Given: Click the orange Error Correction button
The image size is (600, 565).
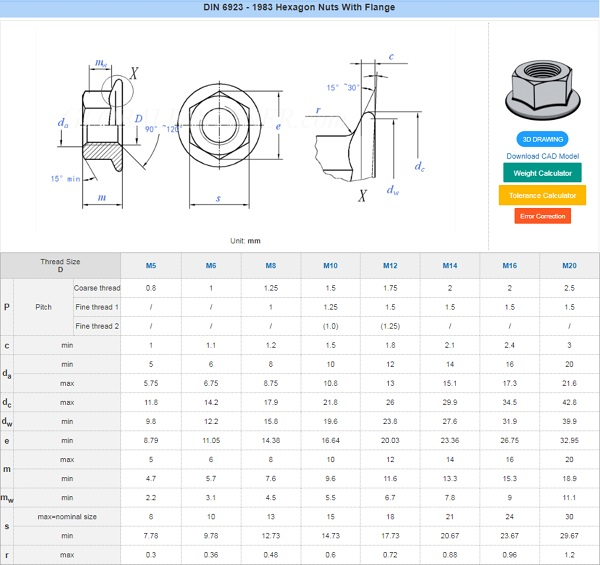Looking at the screenshot, I should [x=543, y=216].
